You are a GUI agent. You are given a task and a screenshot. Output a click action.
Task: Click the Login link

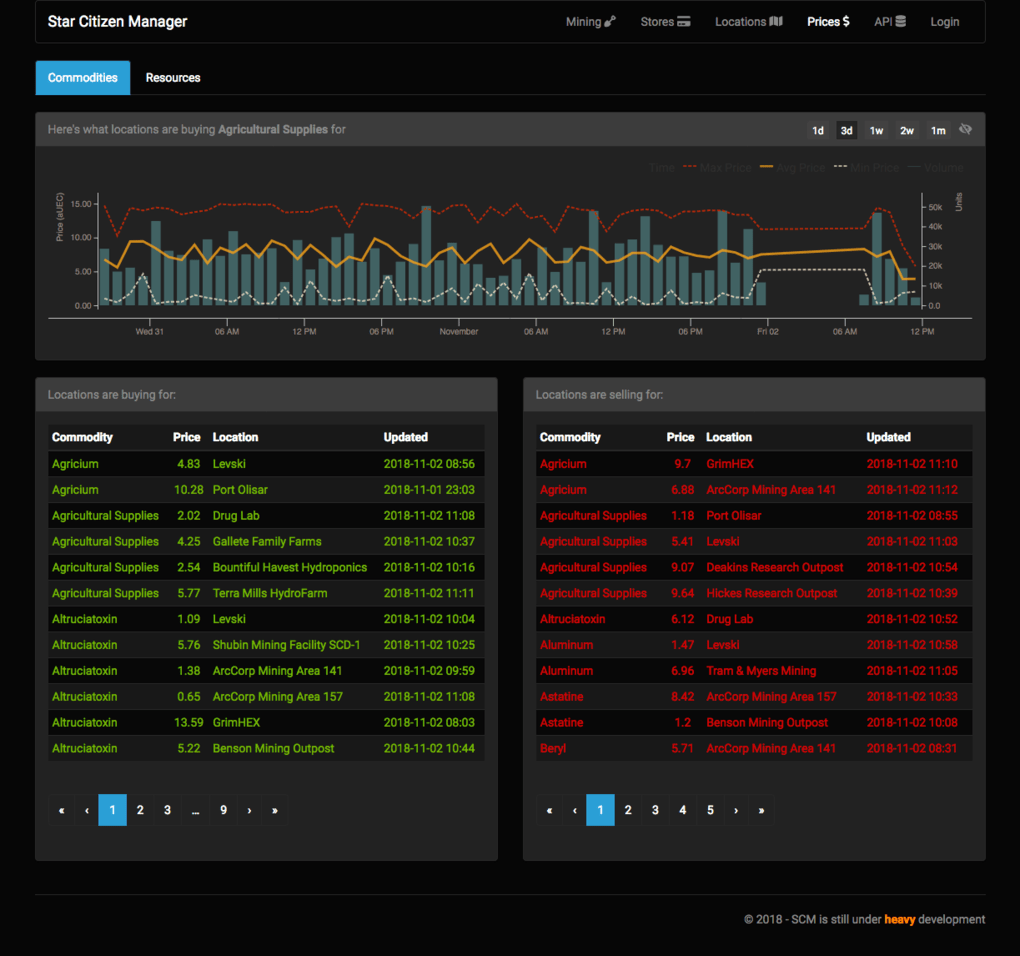click(945, 22)
